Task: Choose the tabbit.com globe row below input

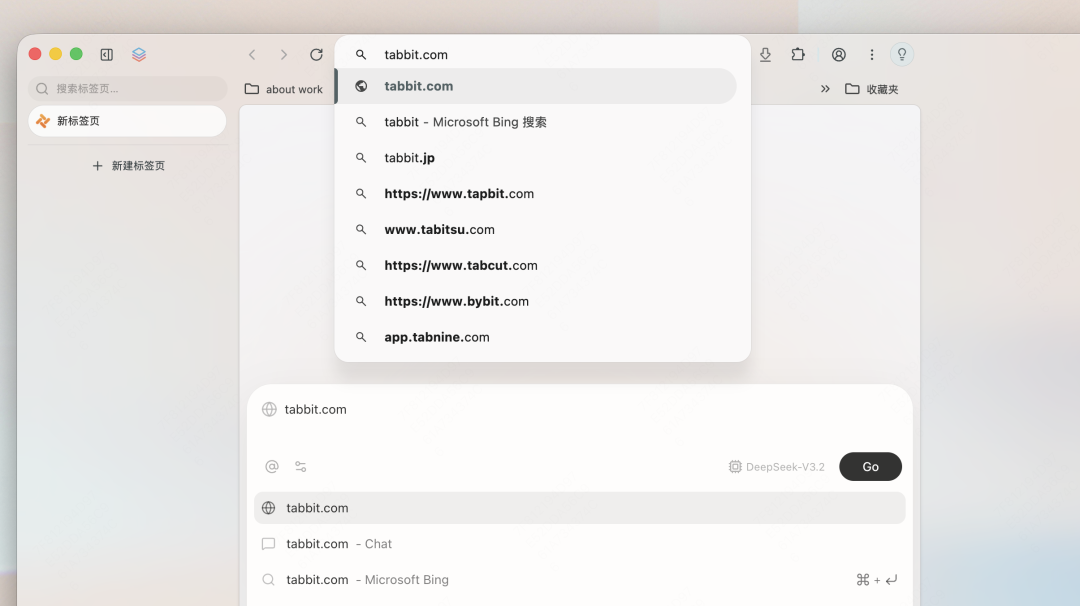Action: (x=580, y=508)
